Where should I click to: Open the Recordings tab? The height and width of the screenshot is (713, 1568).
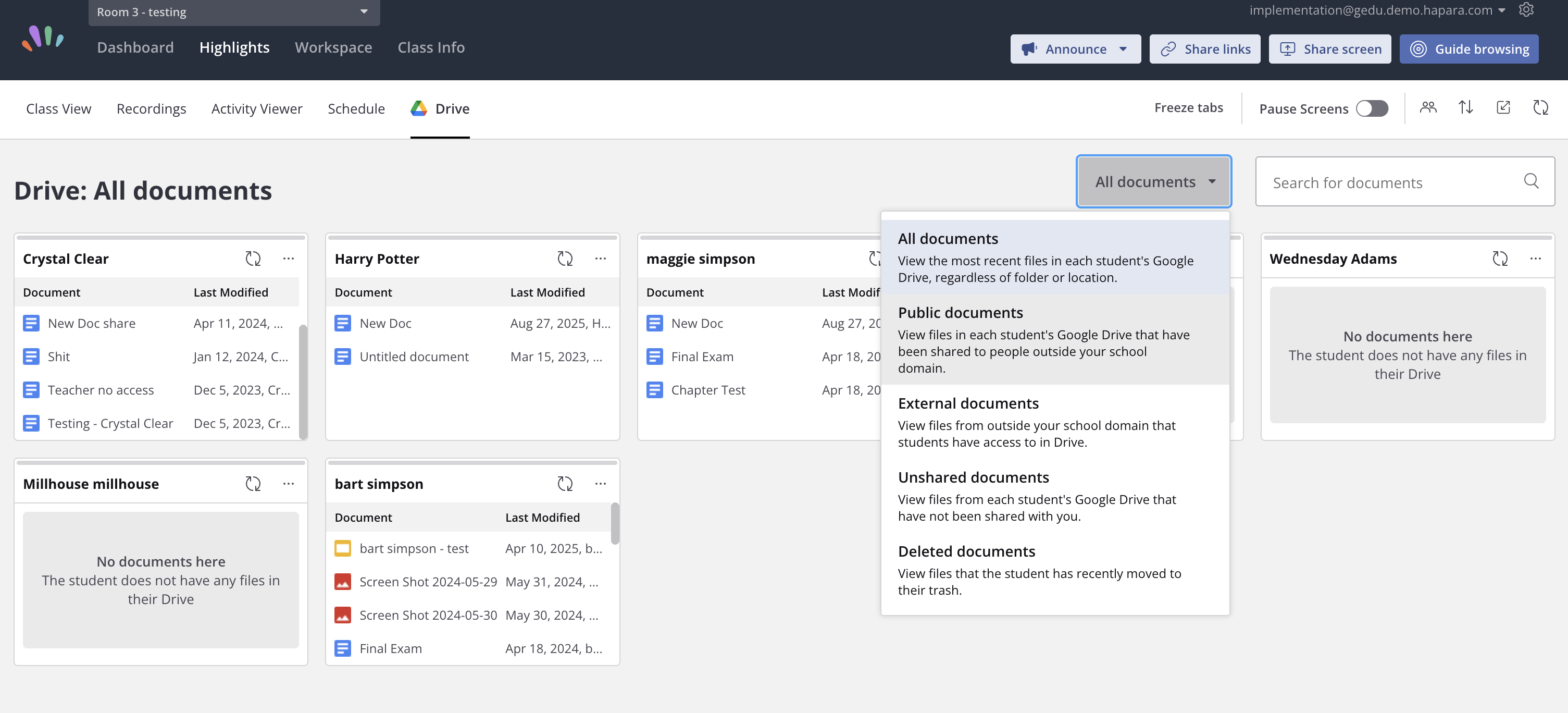click(151, 108)
